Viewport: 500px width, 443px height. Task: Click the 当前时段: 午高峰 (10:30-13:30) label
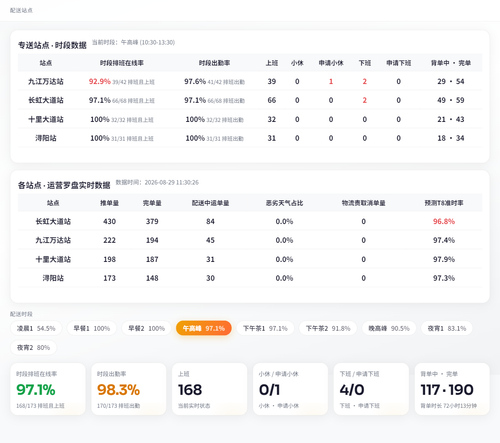pyautogui.click(x=133, y=42)
